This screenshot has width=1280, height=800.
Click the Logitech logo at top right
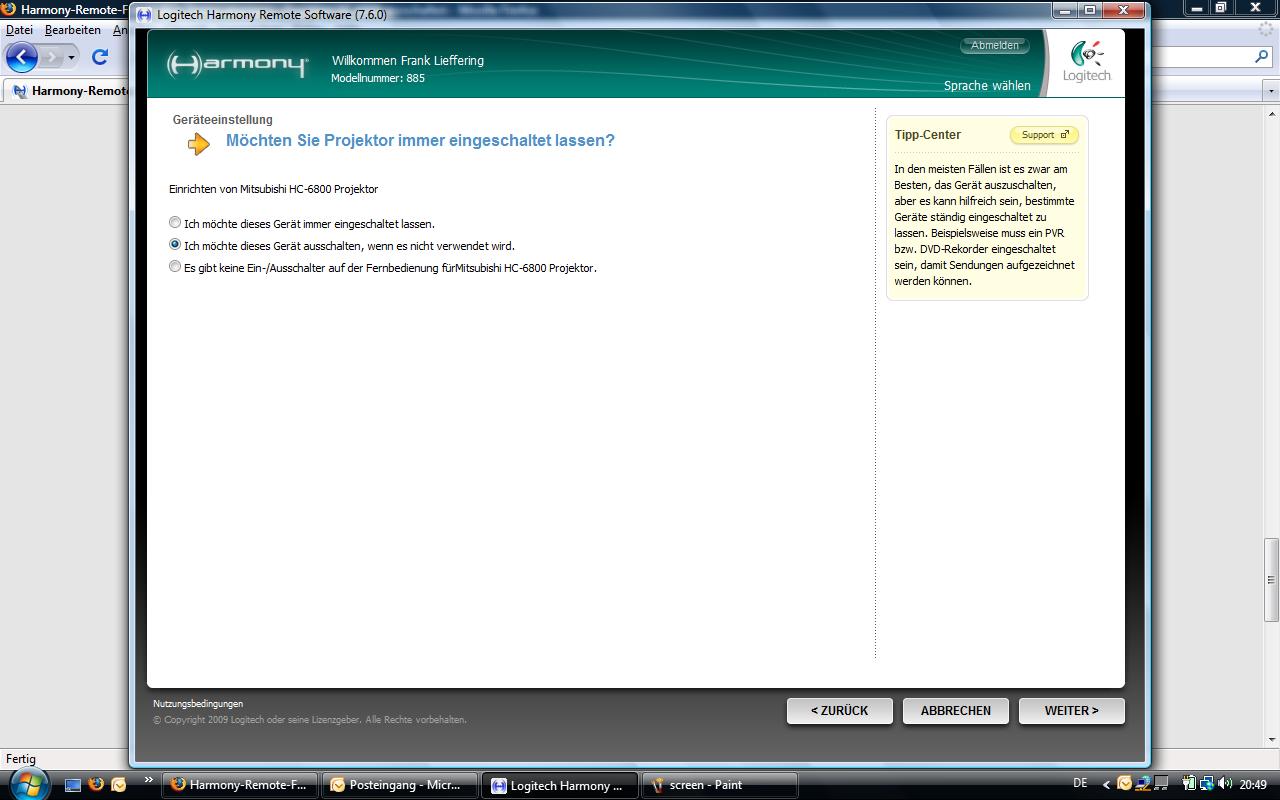tap(1086, 62)
